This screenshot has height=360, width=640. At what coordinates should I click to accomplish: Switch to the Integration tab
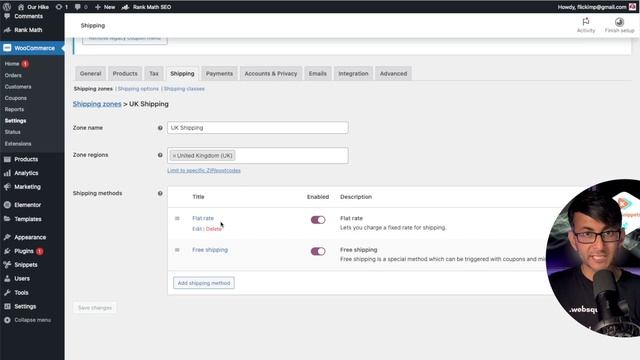coord(353,73)
